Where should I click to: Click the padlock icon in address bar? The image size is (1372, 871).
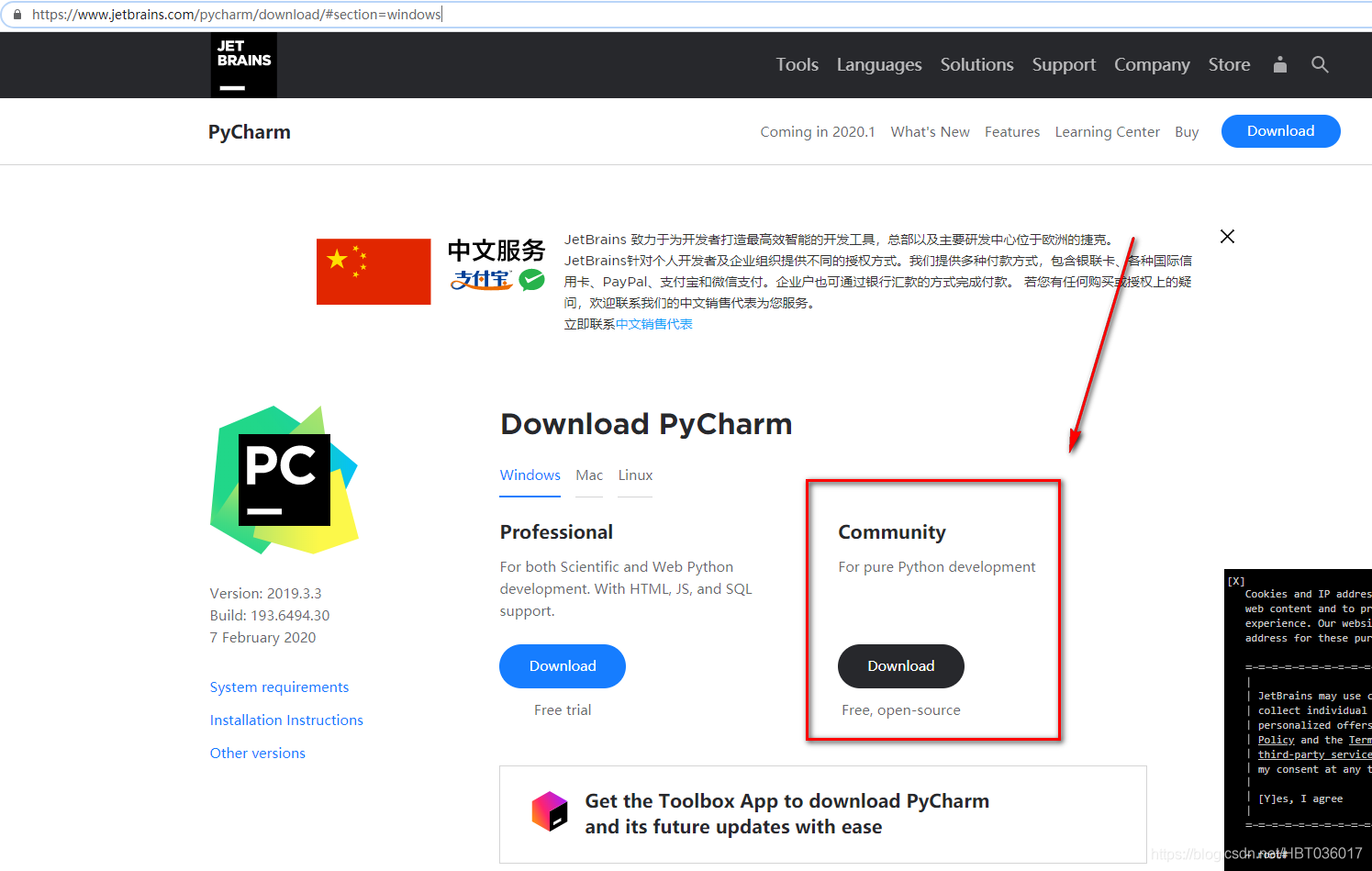click(17, 15)
